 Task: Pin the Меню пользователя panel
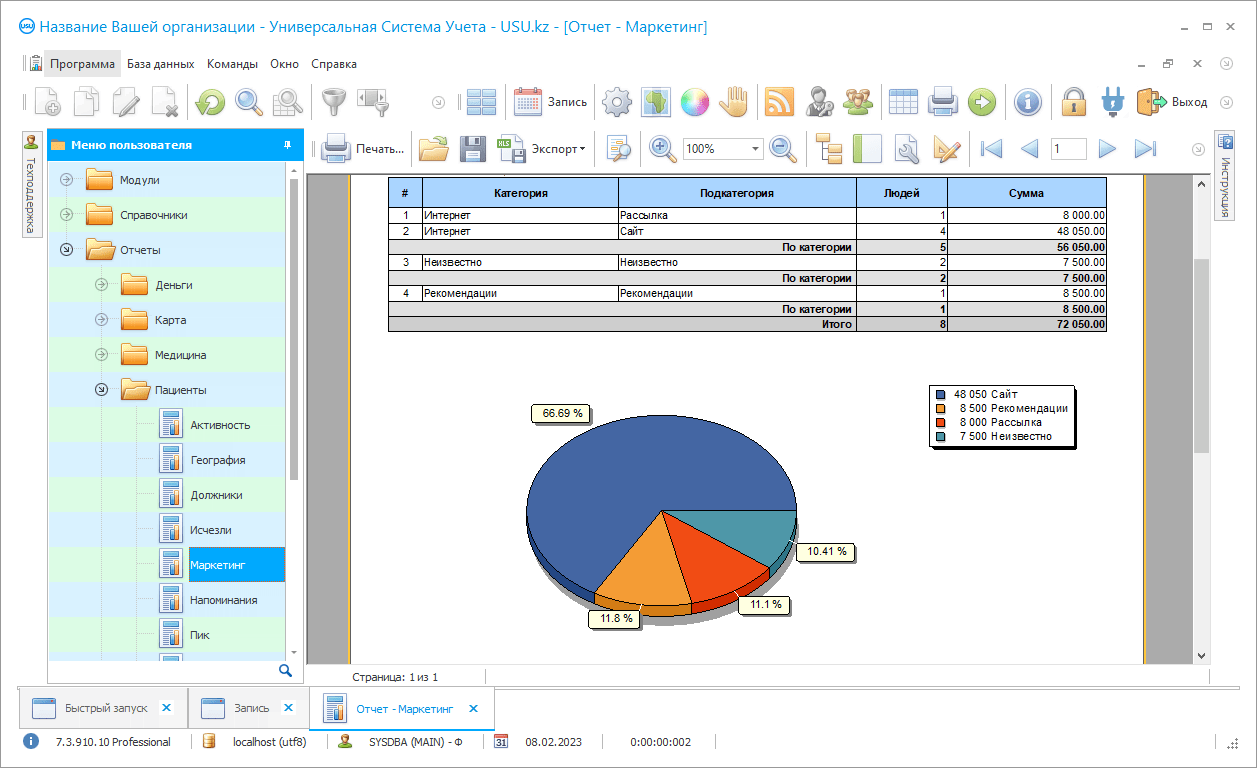click(x=287, y=145)
